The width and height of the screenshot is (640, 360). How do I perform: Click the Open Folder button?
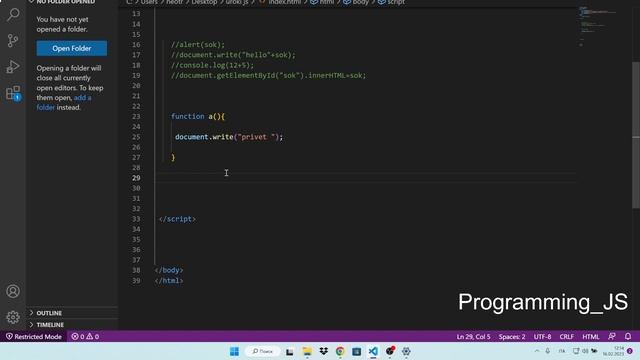[x=72, y=48]
